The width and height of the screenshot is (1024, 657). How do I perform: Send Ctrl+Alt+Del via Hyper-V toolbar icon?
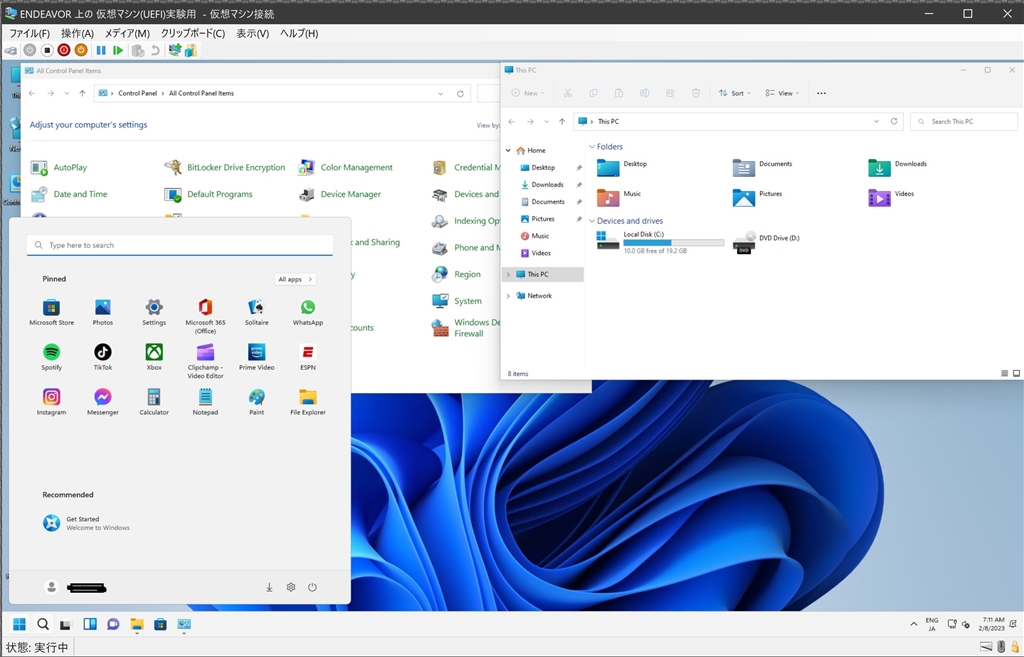pyautogui.click(x=11, y=50)
